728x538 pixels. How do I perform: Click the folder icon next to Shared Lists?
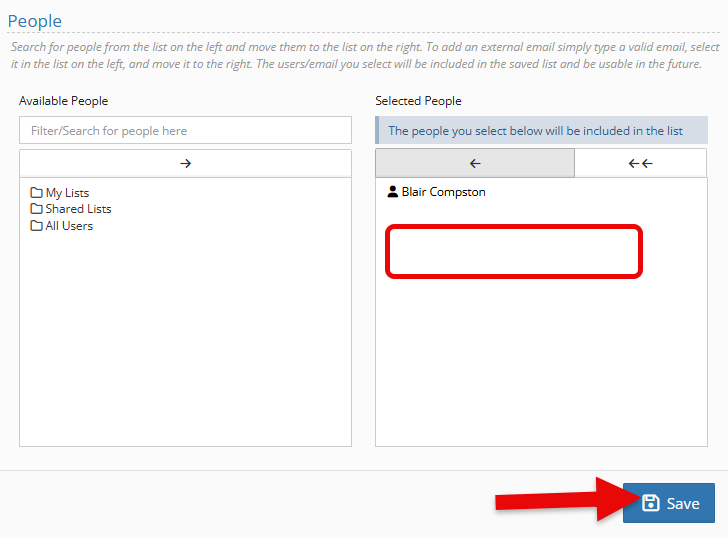[x=37, y=209]
